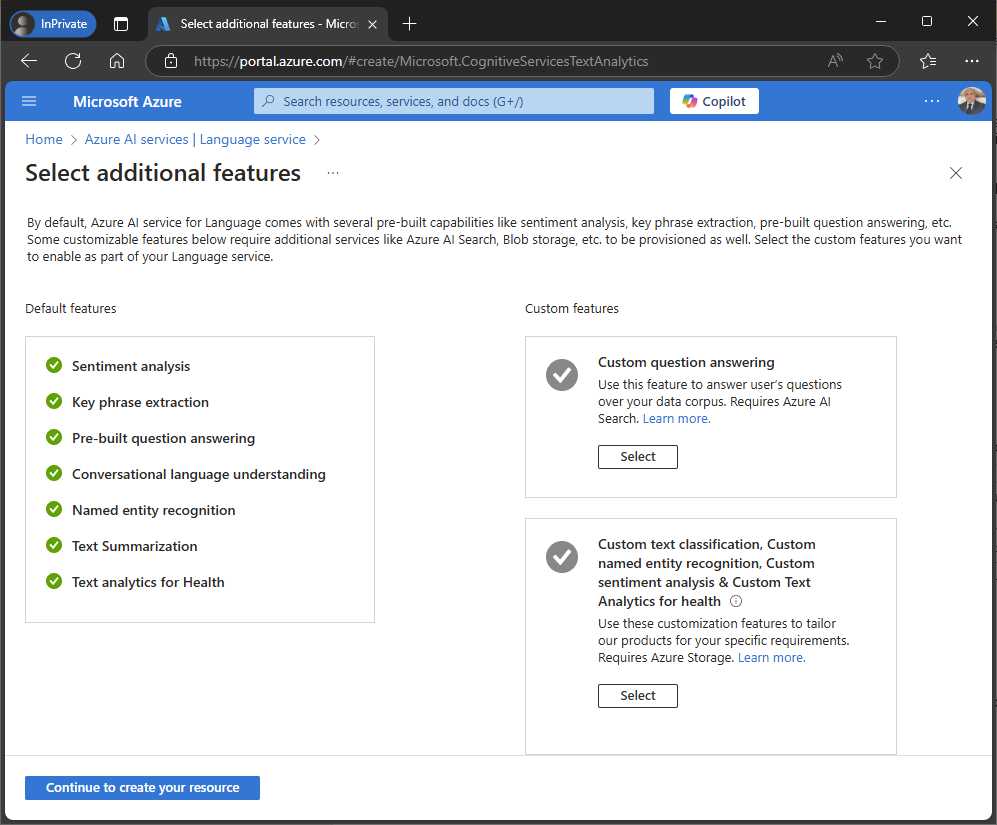Toggle the Custom question answering checkmark
Image resolution: width=997 pixels, height=825 pixels.
(561, 375)
